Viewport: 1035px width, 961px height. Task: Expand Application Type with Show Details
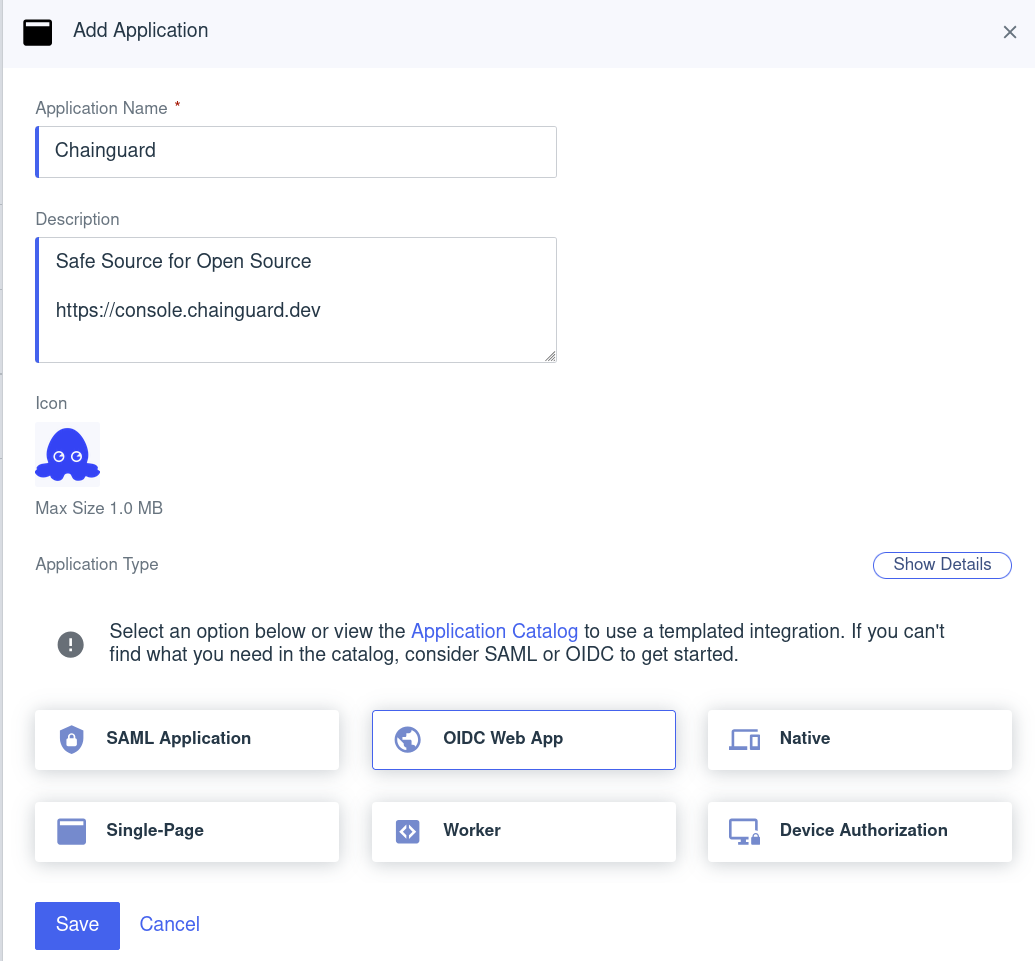pos(941,565)
